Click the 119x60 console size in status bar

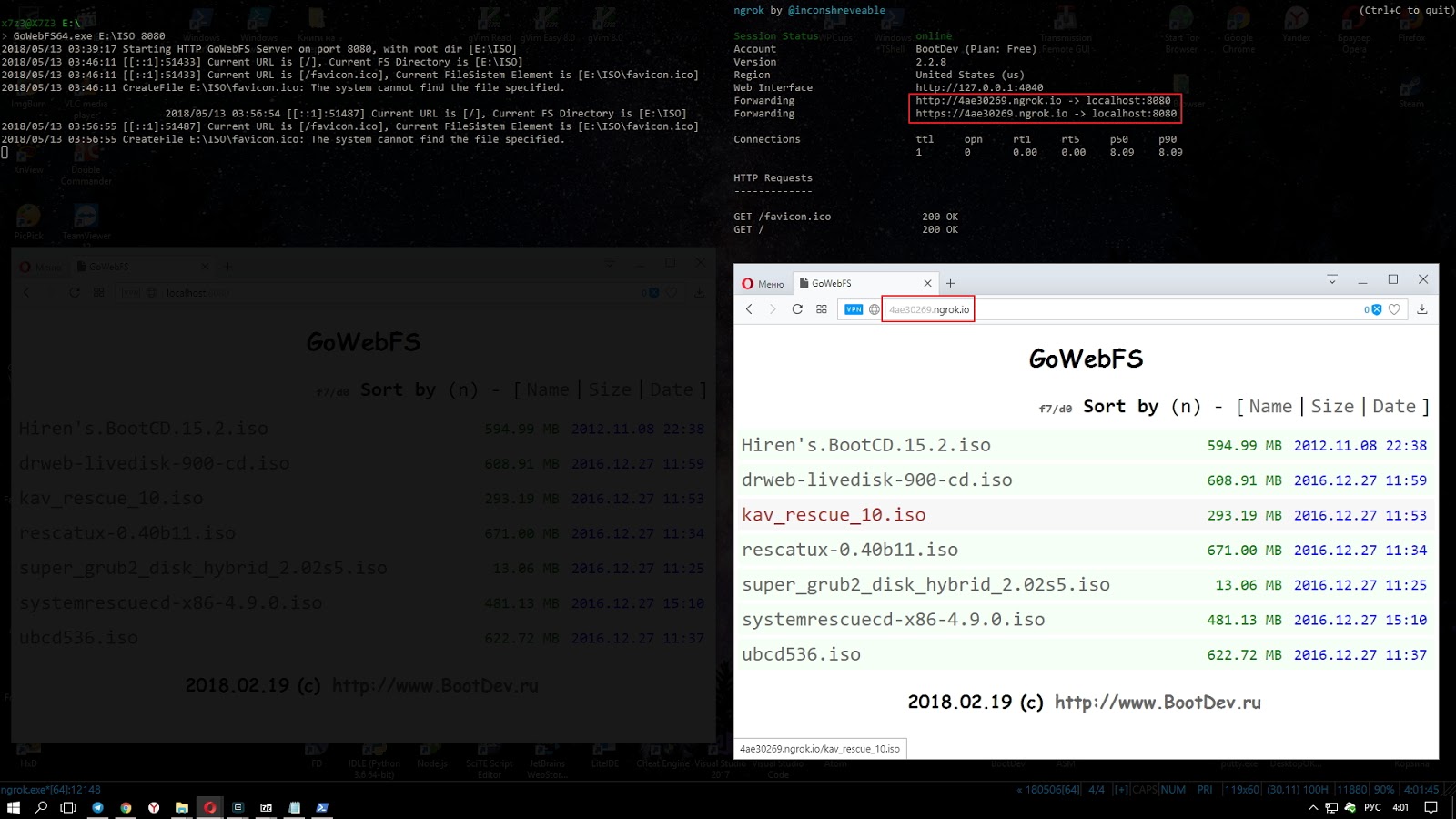pos(1241,790)
